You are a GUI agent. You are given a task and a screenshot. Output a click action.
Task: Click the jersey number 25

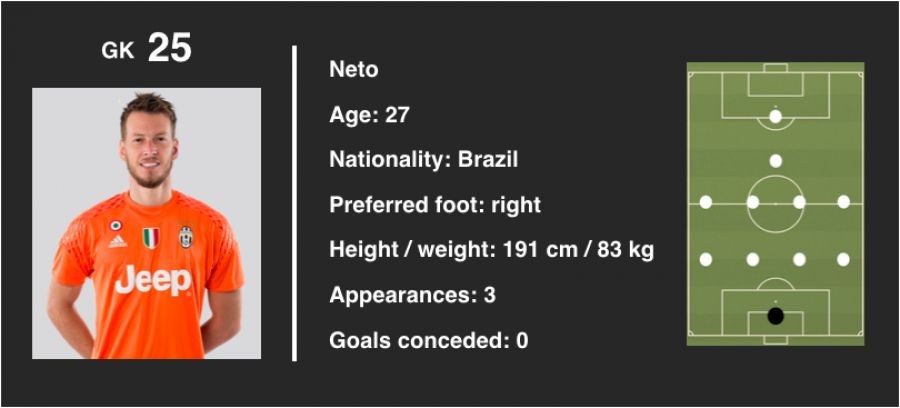[x=169, y=48]
